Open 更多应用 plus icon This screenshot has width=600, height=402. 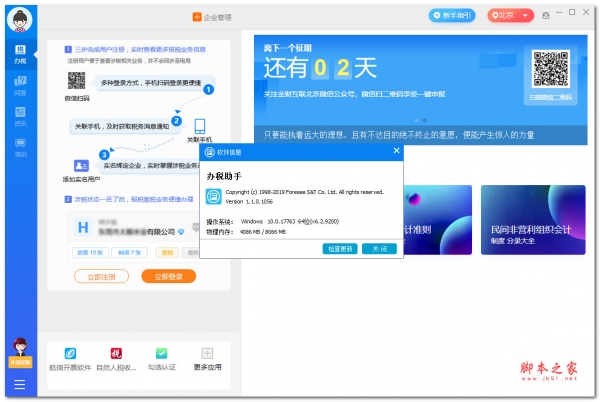tap(207, 353)
